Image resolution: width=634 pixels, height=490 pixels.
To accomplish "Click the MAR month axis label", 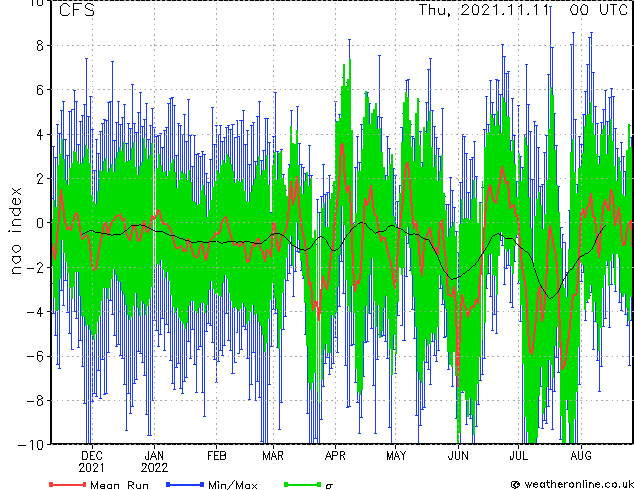I will (273, 456).
